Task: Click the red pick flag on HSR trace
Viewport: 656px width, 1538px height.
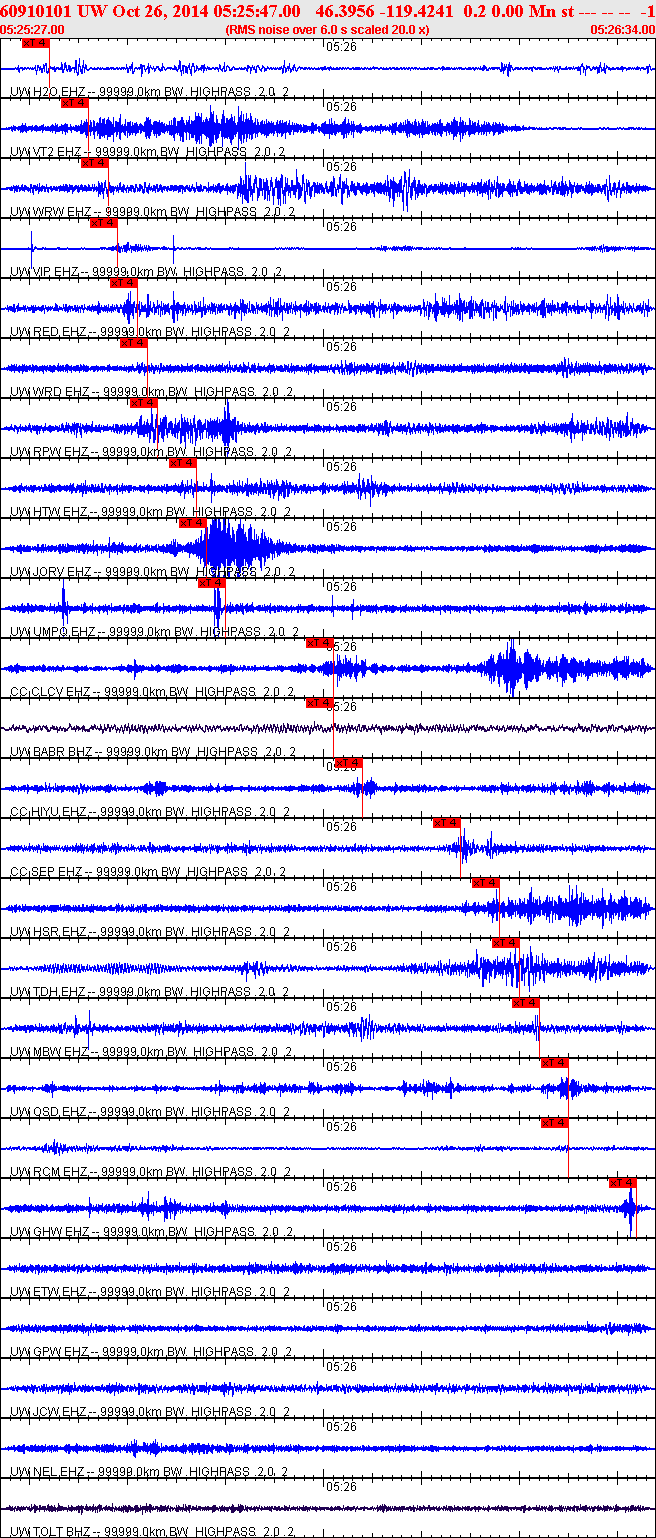Action: [486, 883]
